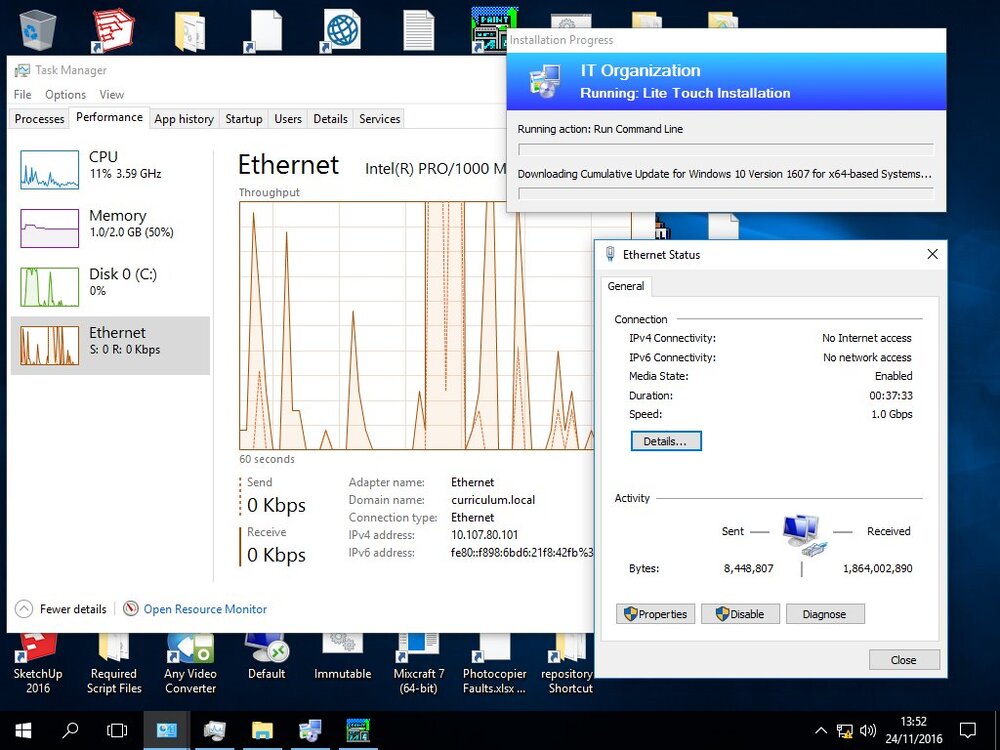
Task: Open the Recycle Bin desktop icon
Action: (38, 31)
